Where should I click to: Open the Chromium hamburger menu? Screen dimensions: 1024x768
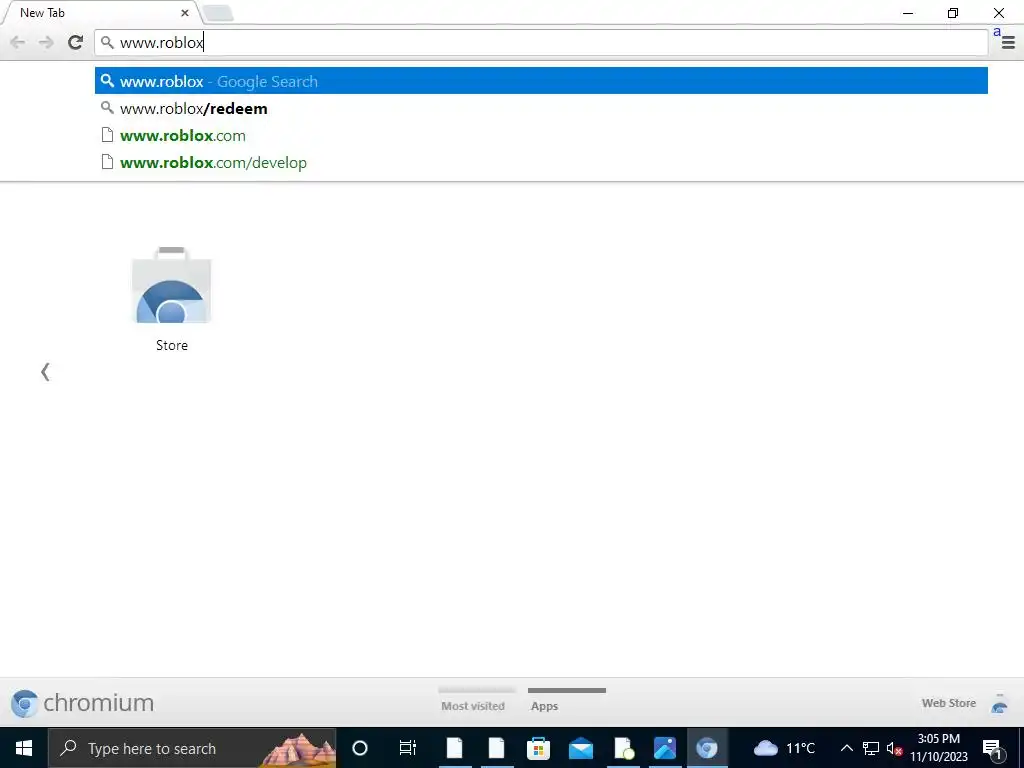(1008, 43)
